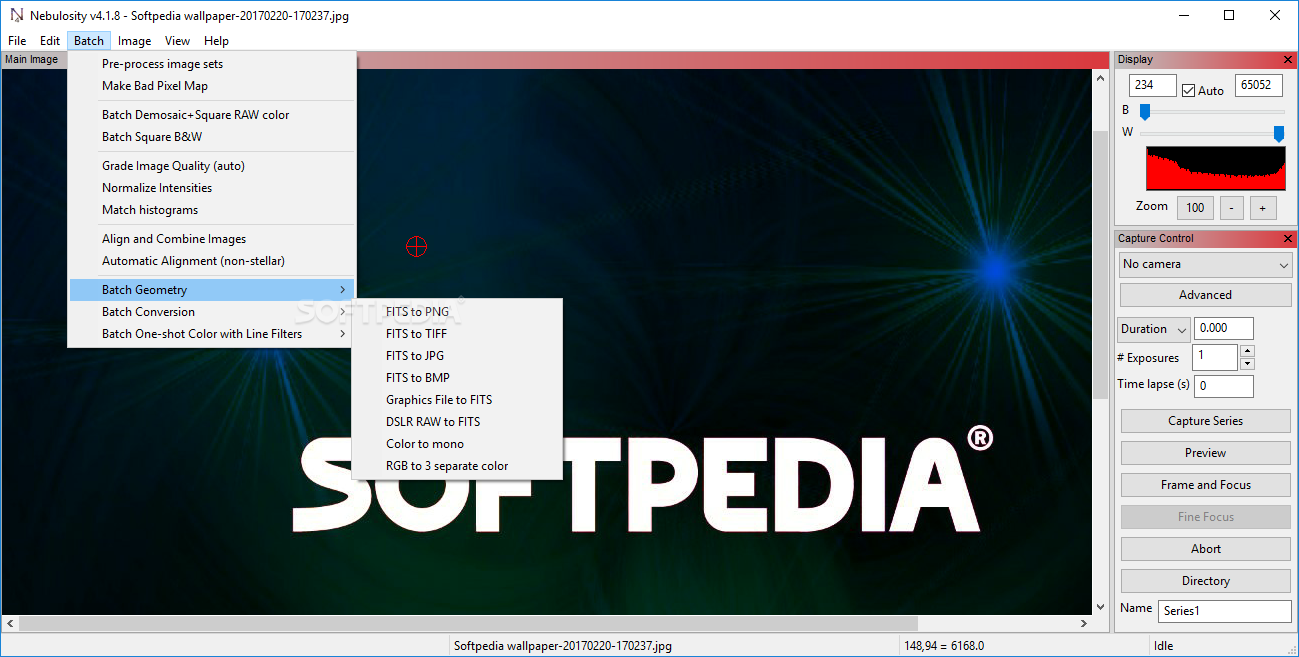The image size is (1299, 657).
Task: Zoom in with the plus button
Action: (1262, 208)
